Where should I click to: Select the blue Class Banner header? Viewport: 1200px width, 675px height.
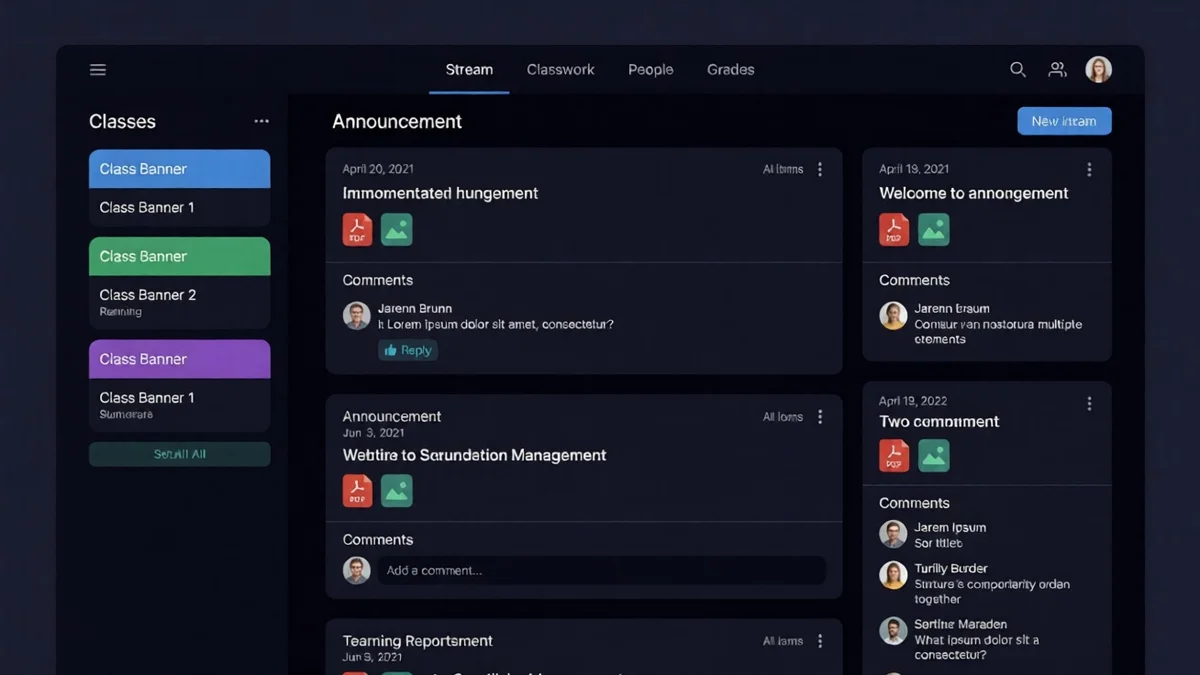tap(180, 169)
